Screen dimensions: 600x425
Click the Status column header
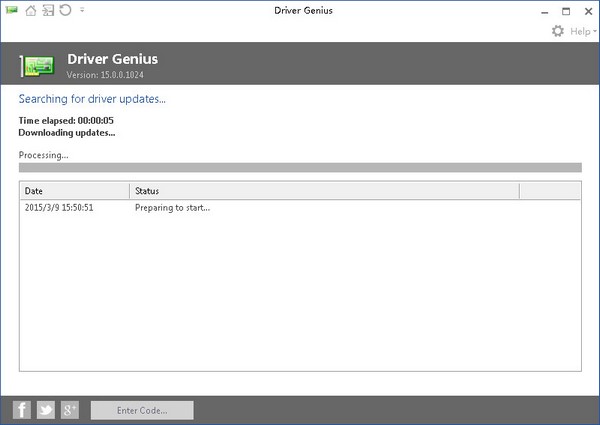point(324,191)
